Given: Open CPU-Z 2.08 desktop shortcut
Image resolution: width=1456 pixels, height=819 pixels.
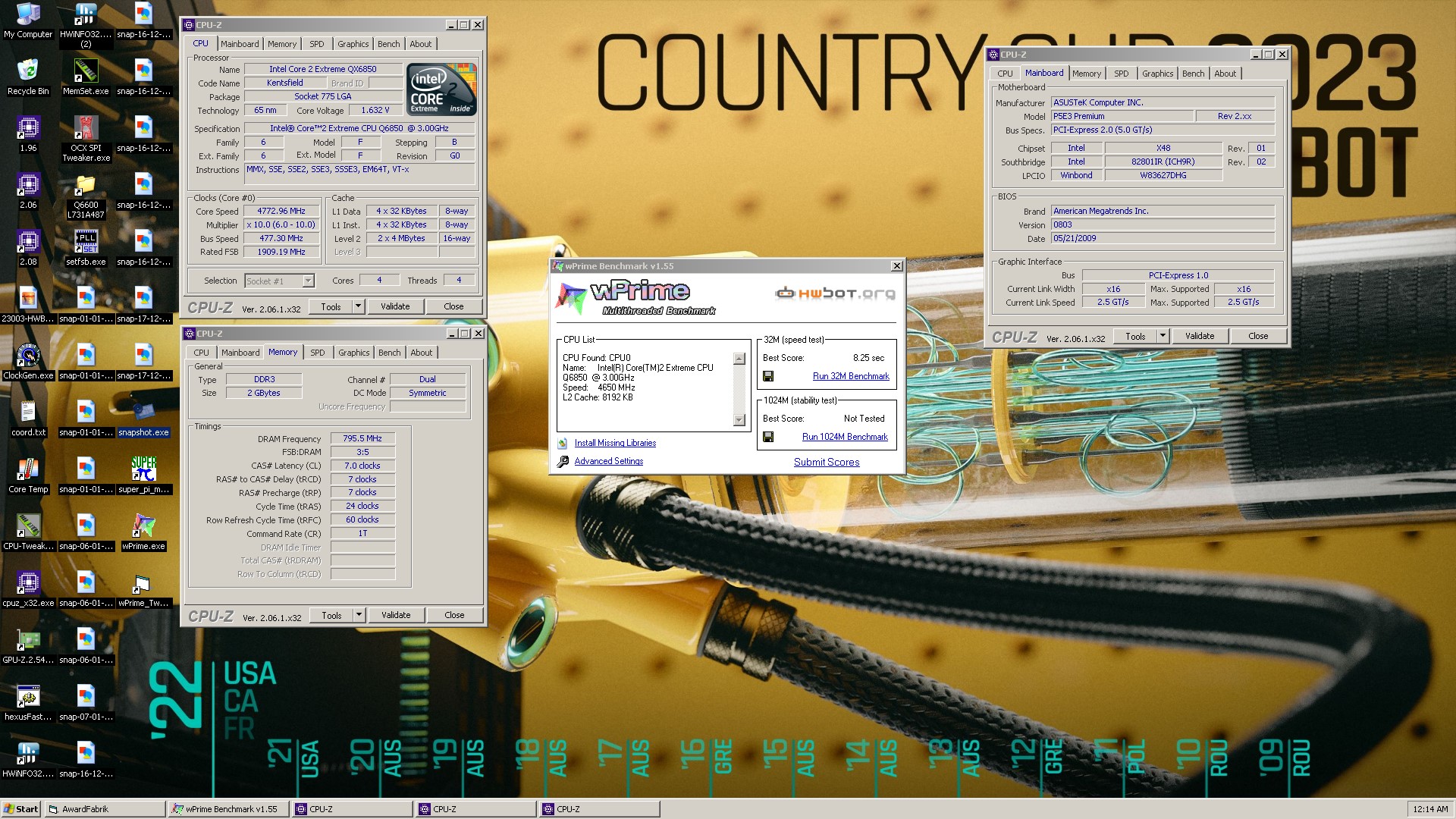Looking at the screenshot, I should (28, 248).
